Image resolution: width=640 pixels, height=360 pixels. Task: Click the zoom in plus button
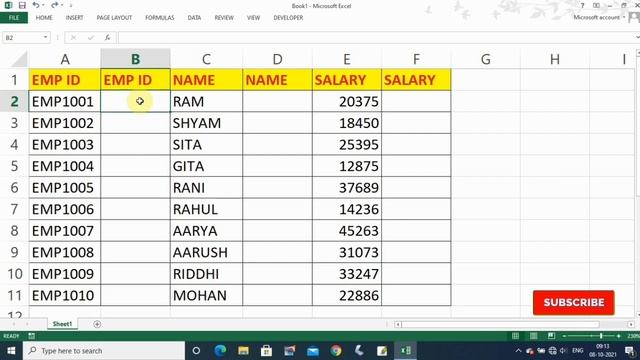point(619,336)
